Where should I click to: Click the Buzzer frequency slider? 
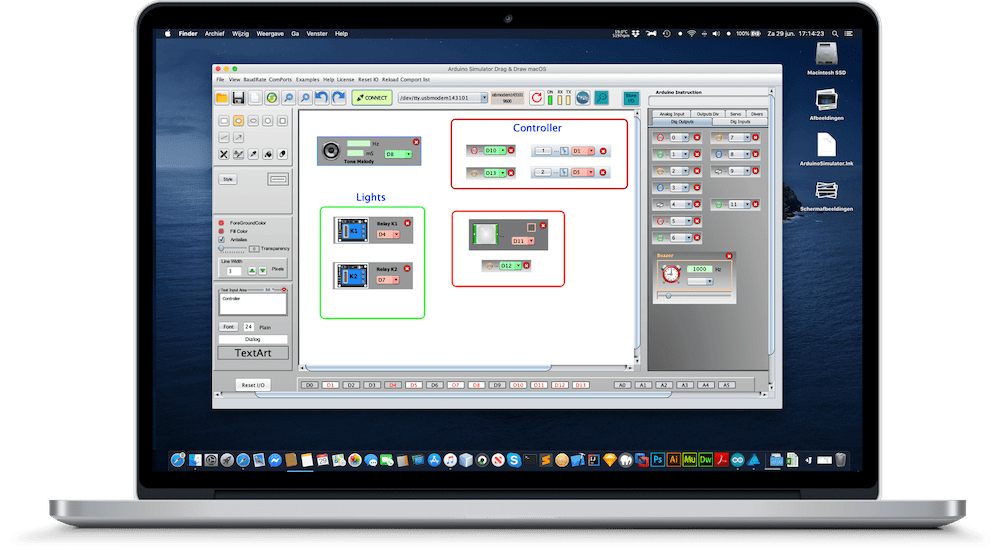pos(694,296)
